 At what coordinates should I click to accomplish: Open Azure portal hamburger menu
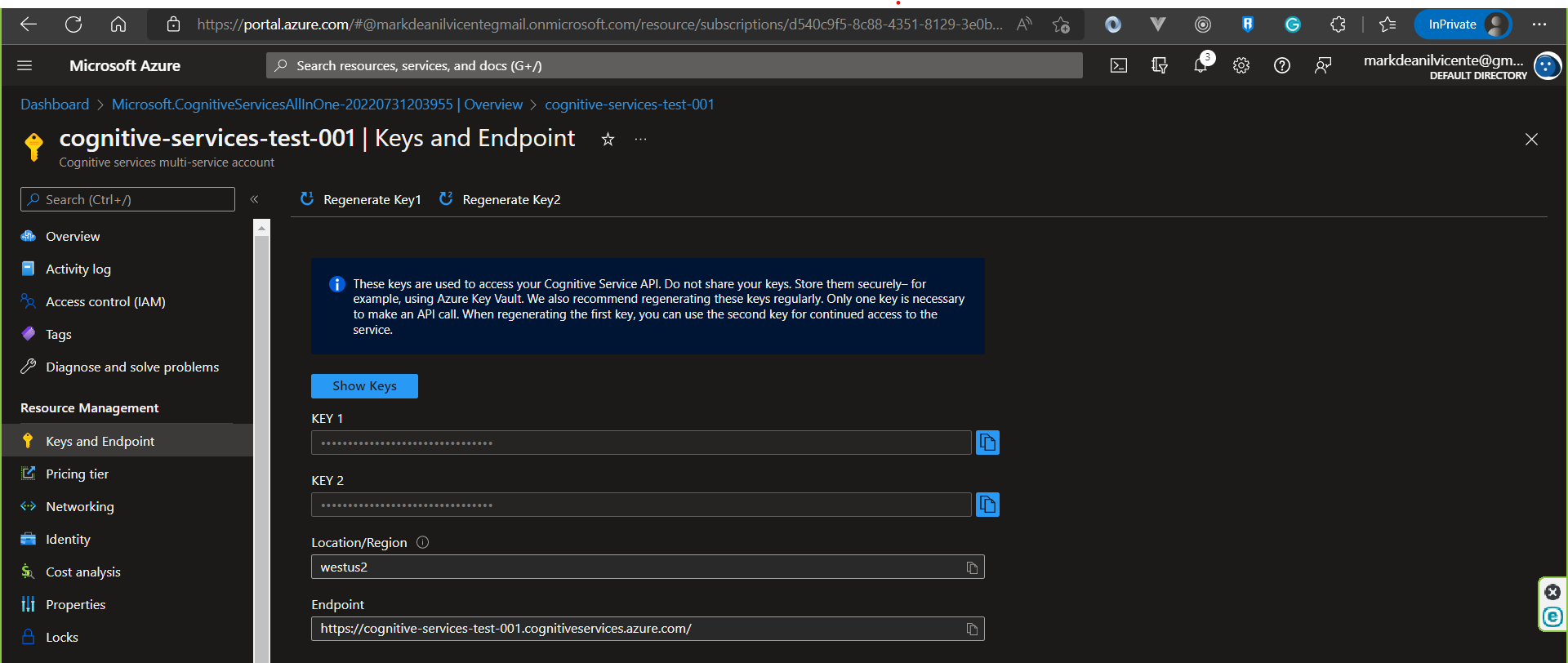click(x=24, y=65)
